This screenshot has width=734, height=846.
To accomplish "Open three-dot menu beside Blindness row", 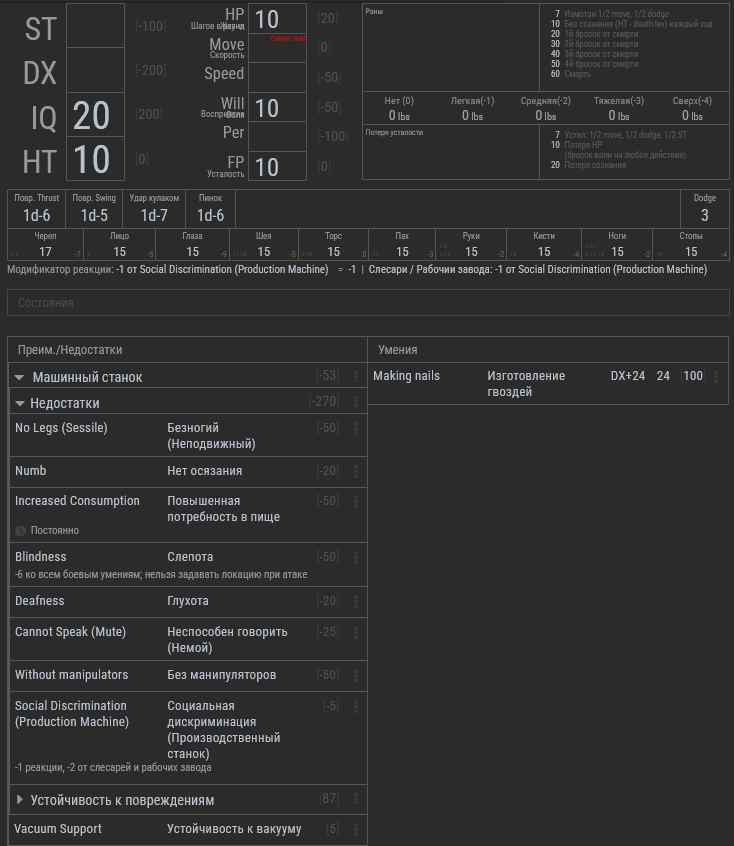I will coord(356,557).
